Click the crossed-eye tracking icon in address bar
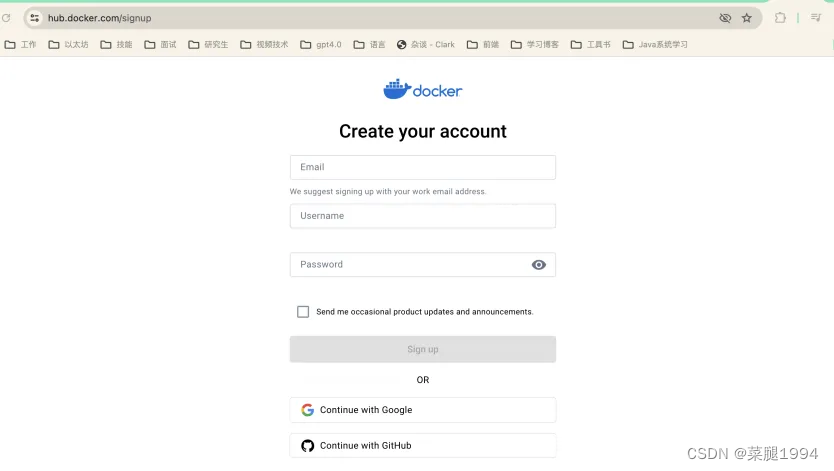This screenshot has height=471, width=834. tap(725, 18)
